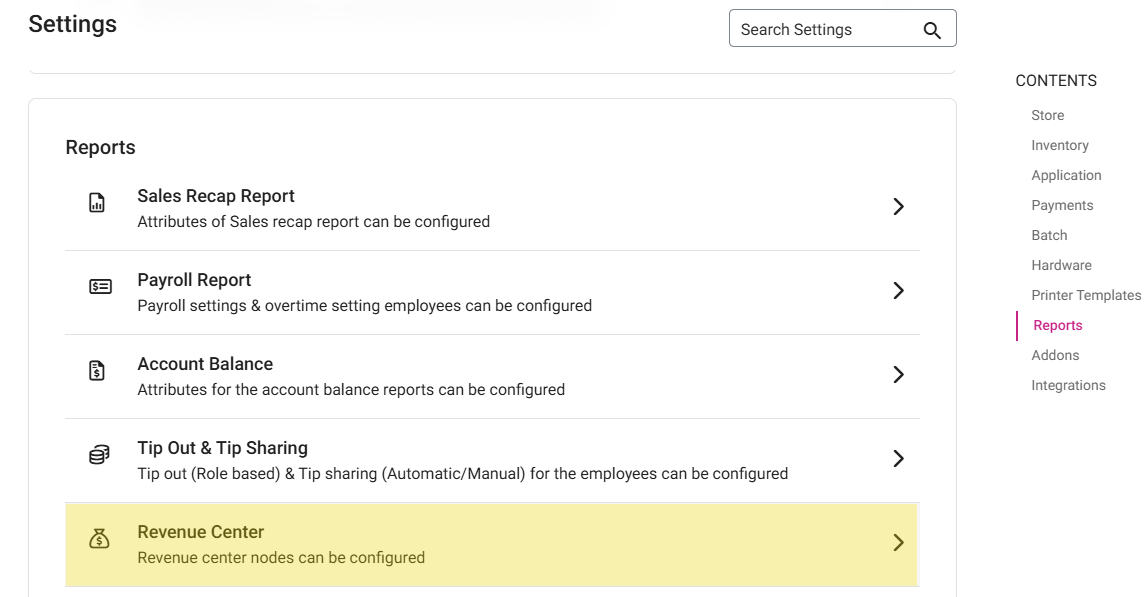1145x597 pixels.
Task: Jump to Store in contents
Action: [x=1047, y=115]
